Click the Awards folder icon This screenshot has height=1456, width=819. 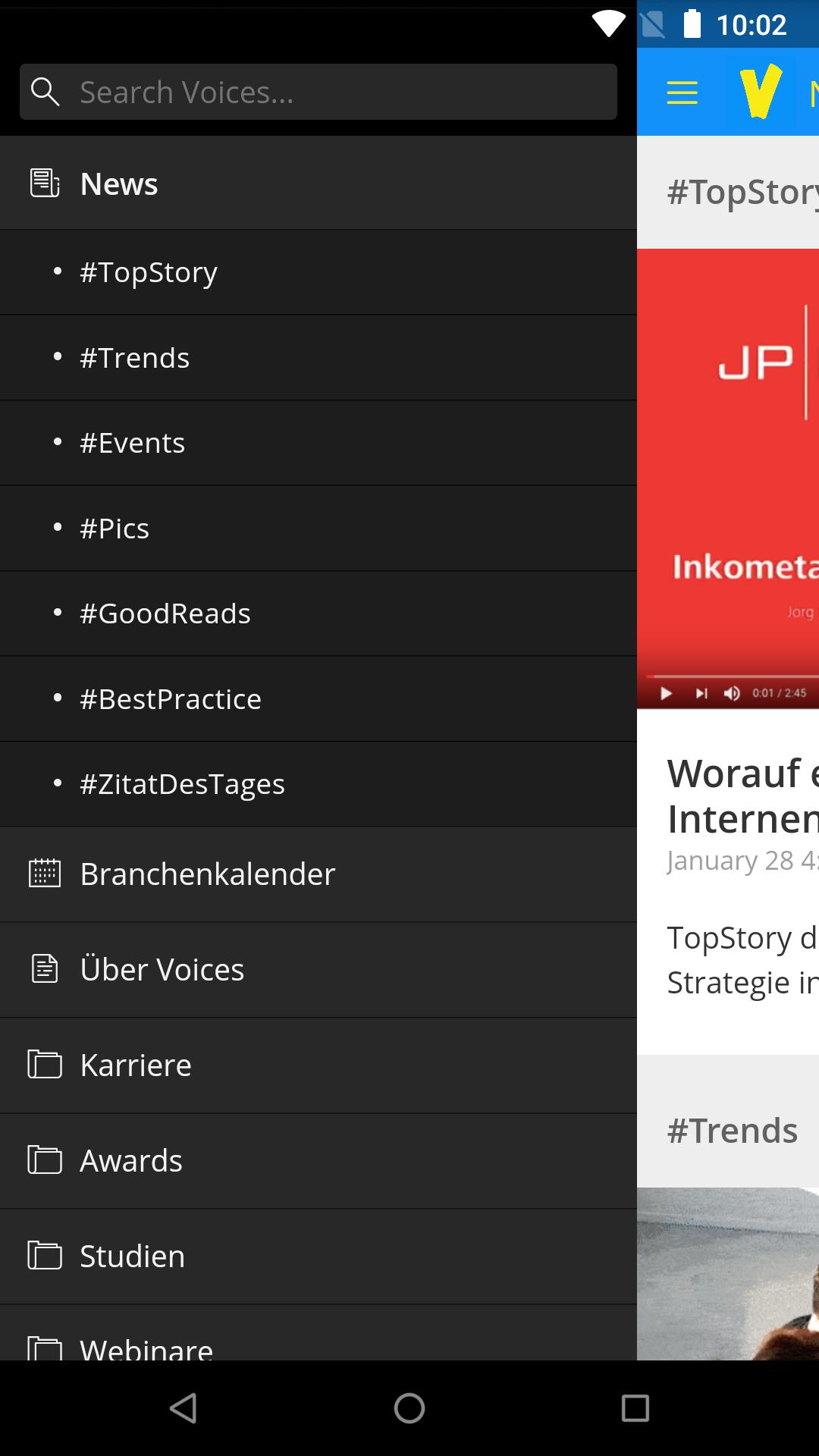click(x=45, y=1159)
